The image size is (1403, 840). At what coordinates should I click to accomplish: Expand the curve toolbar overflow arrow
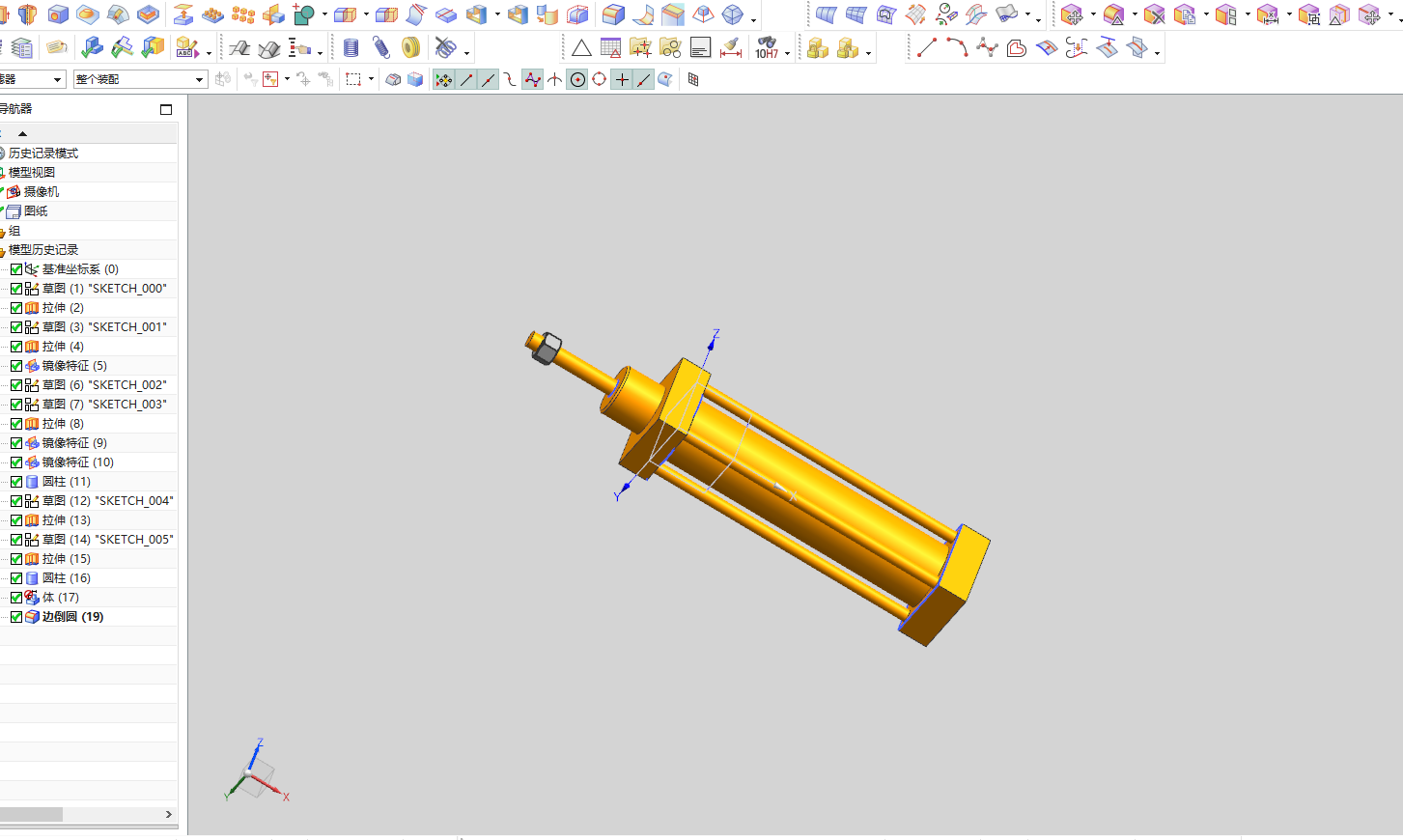pyautogui.click(x=1157, y=51)
